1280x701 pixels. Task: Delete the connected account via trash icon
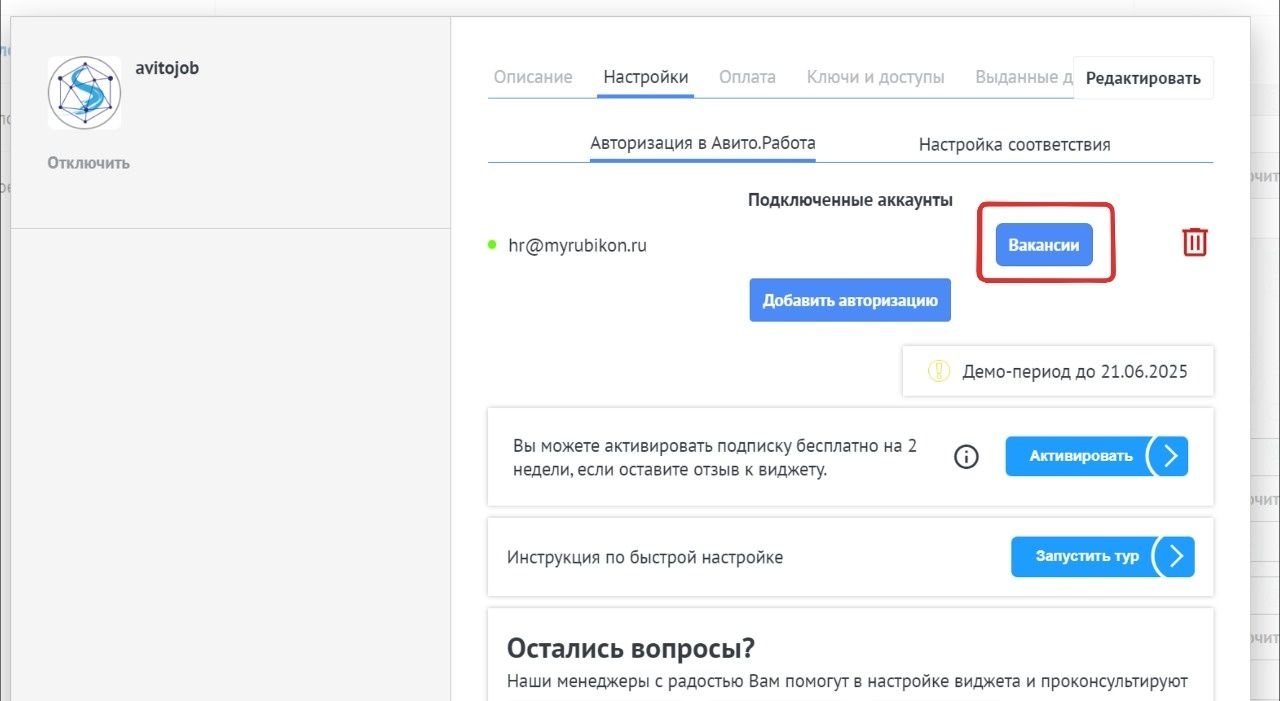pos(1194,242)
